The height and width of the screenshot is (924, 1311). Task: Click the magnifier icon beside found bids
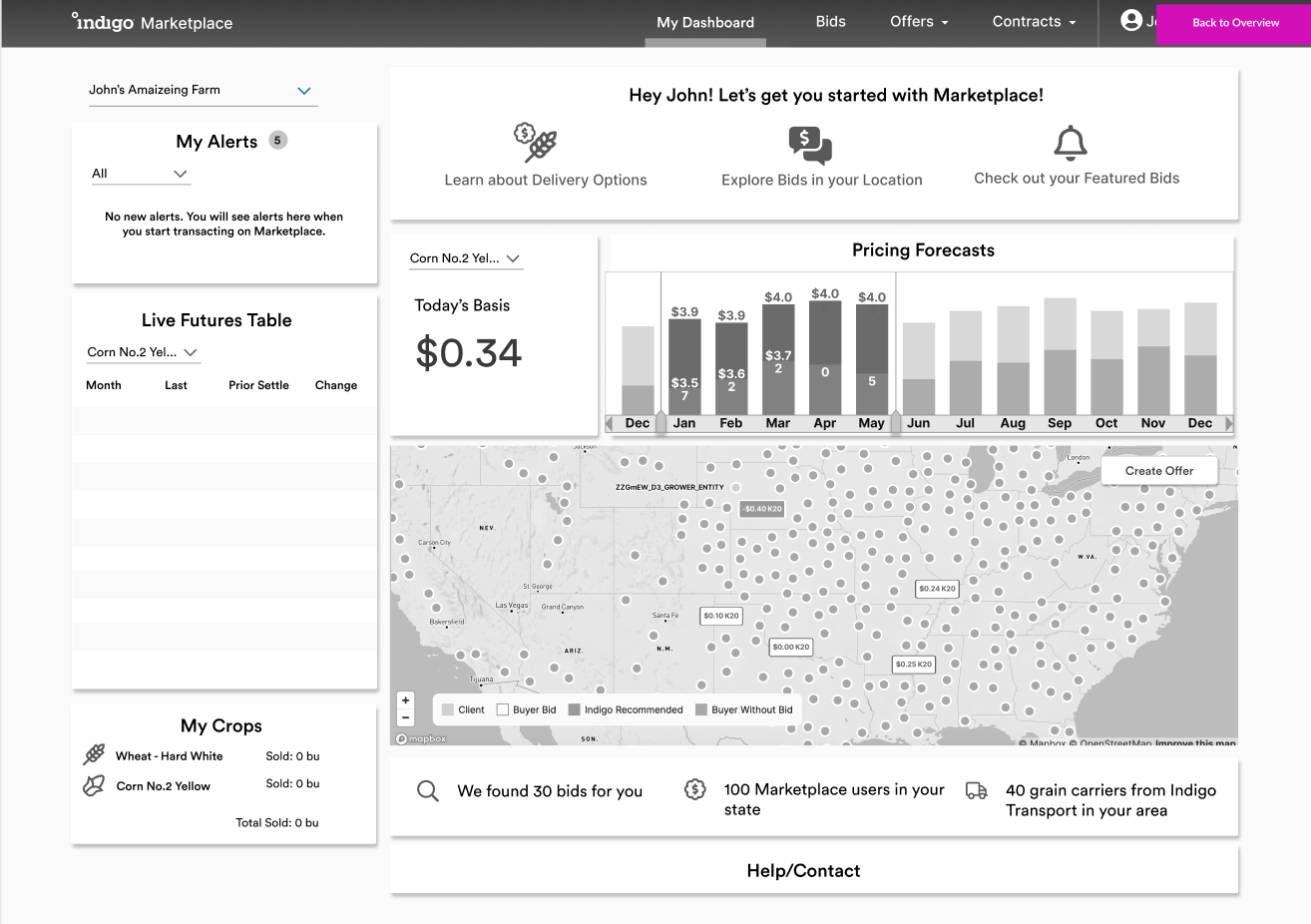(428, 791)
